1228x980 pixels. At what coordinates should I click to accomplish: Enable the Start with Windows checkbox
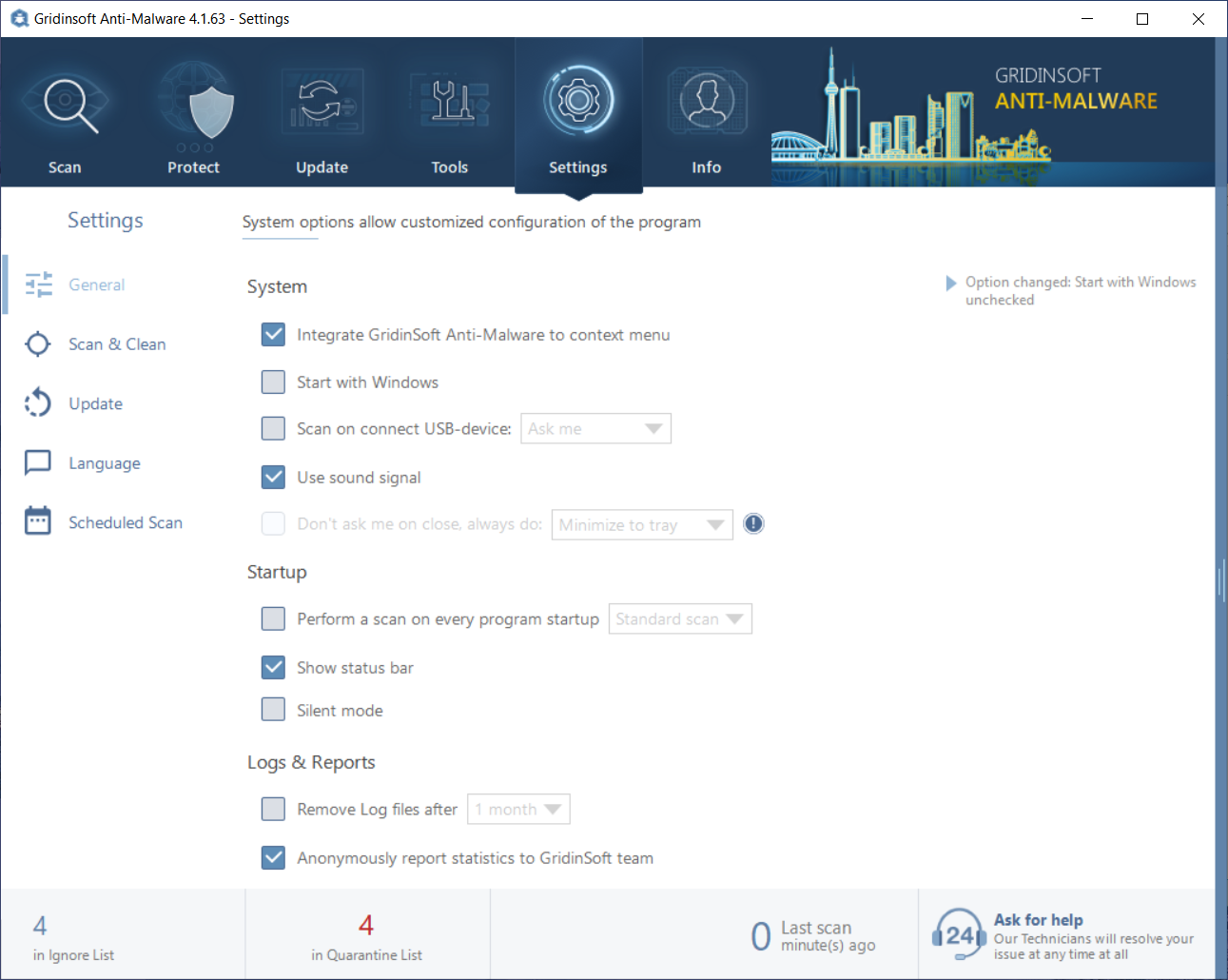(273, 382)
